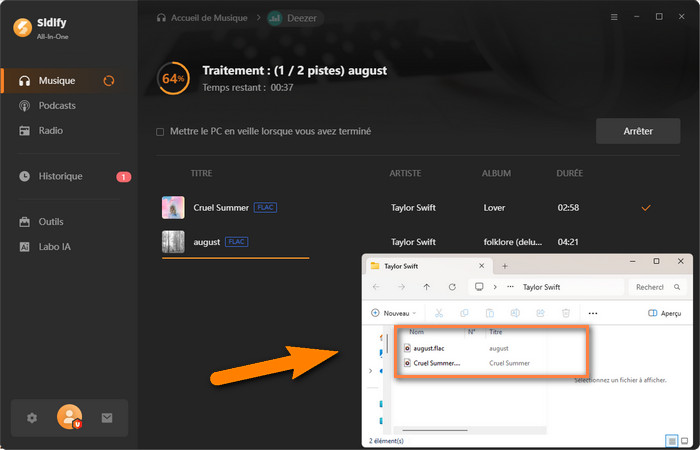Image resolution: width=700 pixels, height=450 pixels.
Task: Click the Cruel Summer album thumbnail
Action: point(173,207)
